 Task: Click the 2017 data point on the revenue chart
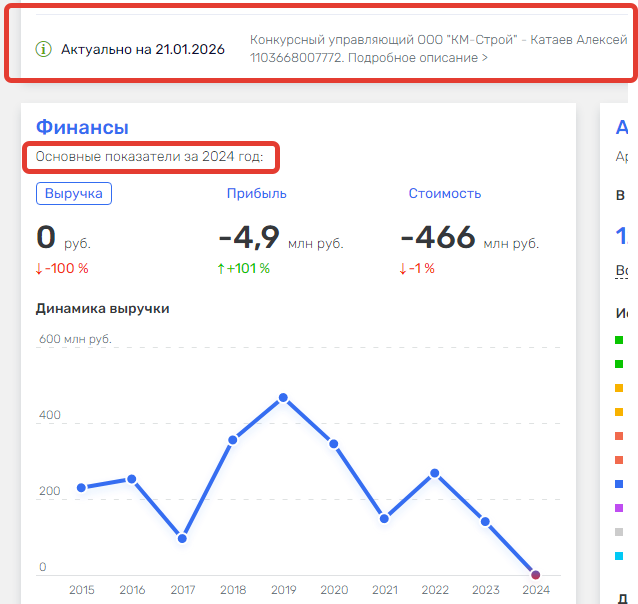pos(182,539)
